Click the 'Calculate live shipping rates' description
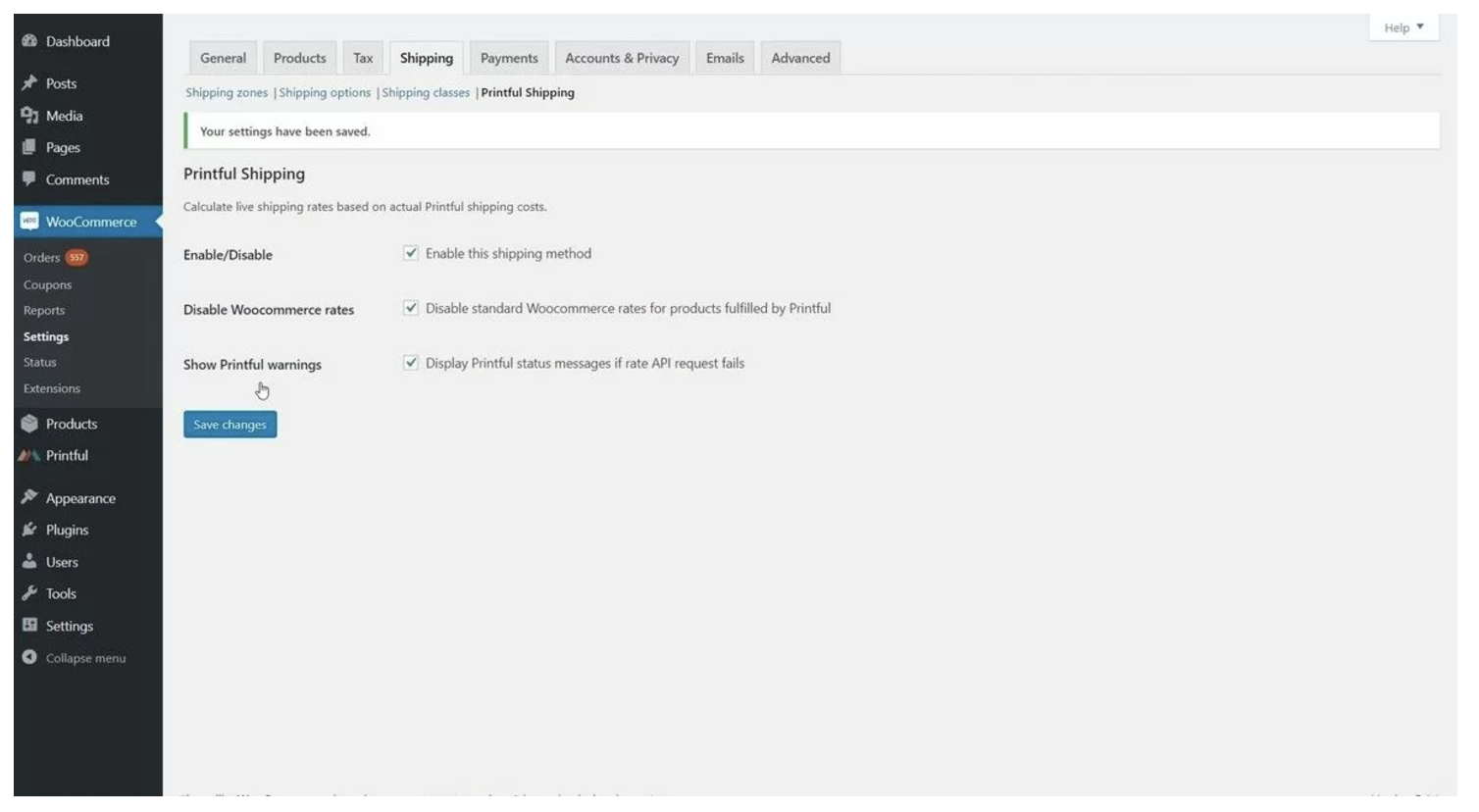Screen dimensions: 1479x812 365,207
